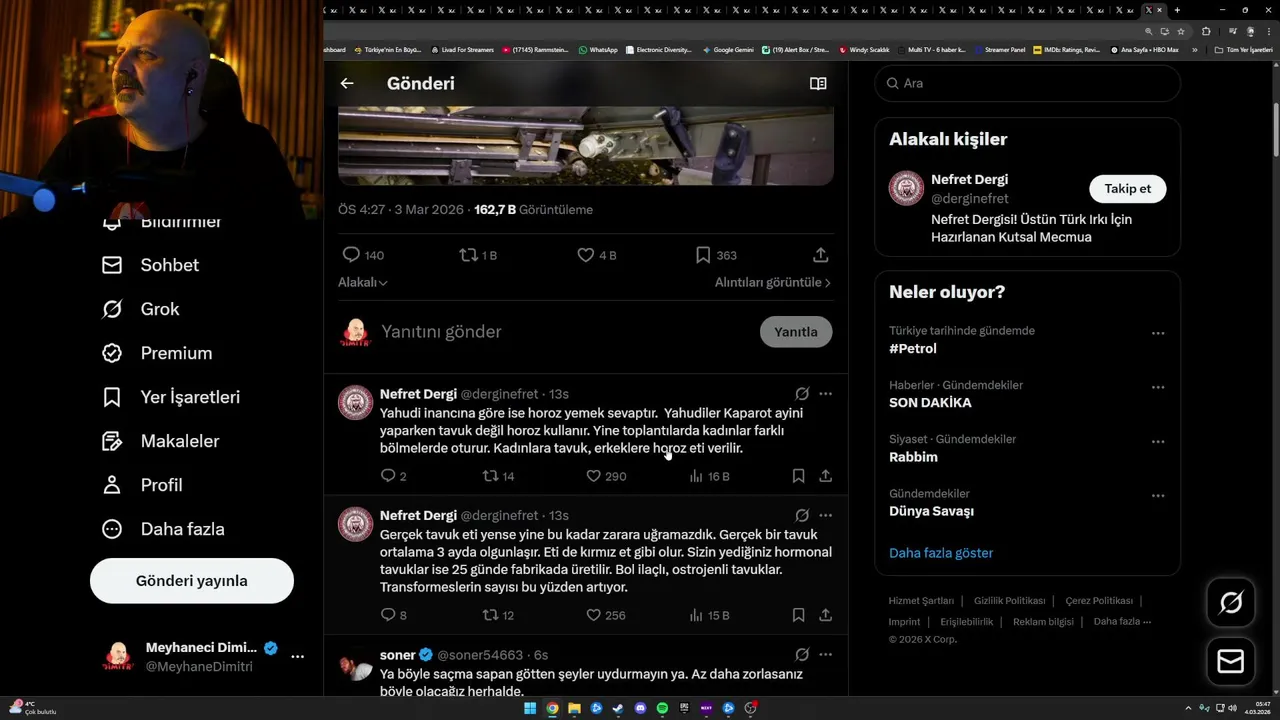
Task: Open Sohbet in the sidebar
Action: tap(150, 265)
